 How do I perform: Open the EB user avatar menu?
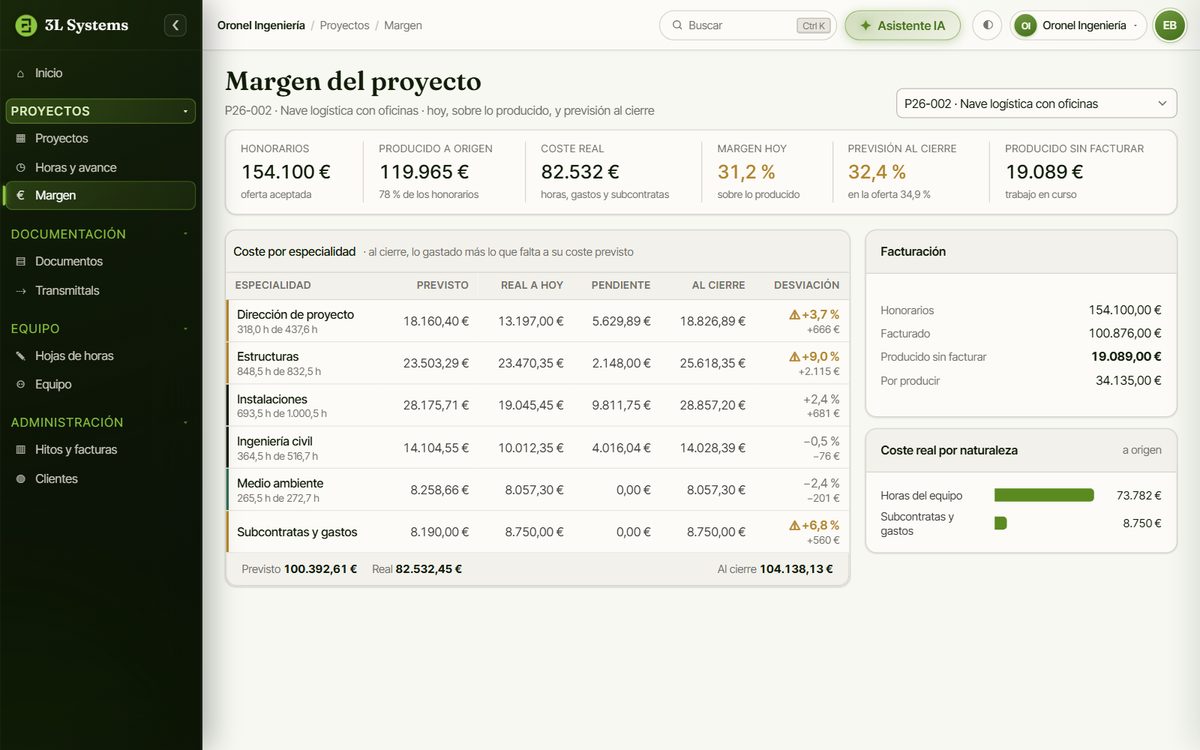(1169, 25)
